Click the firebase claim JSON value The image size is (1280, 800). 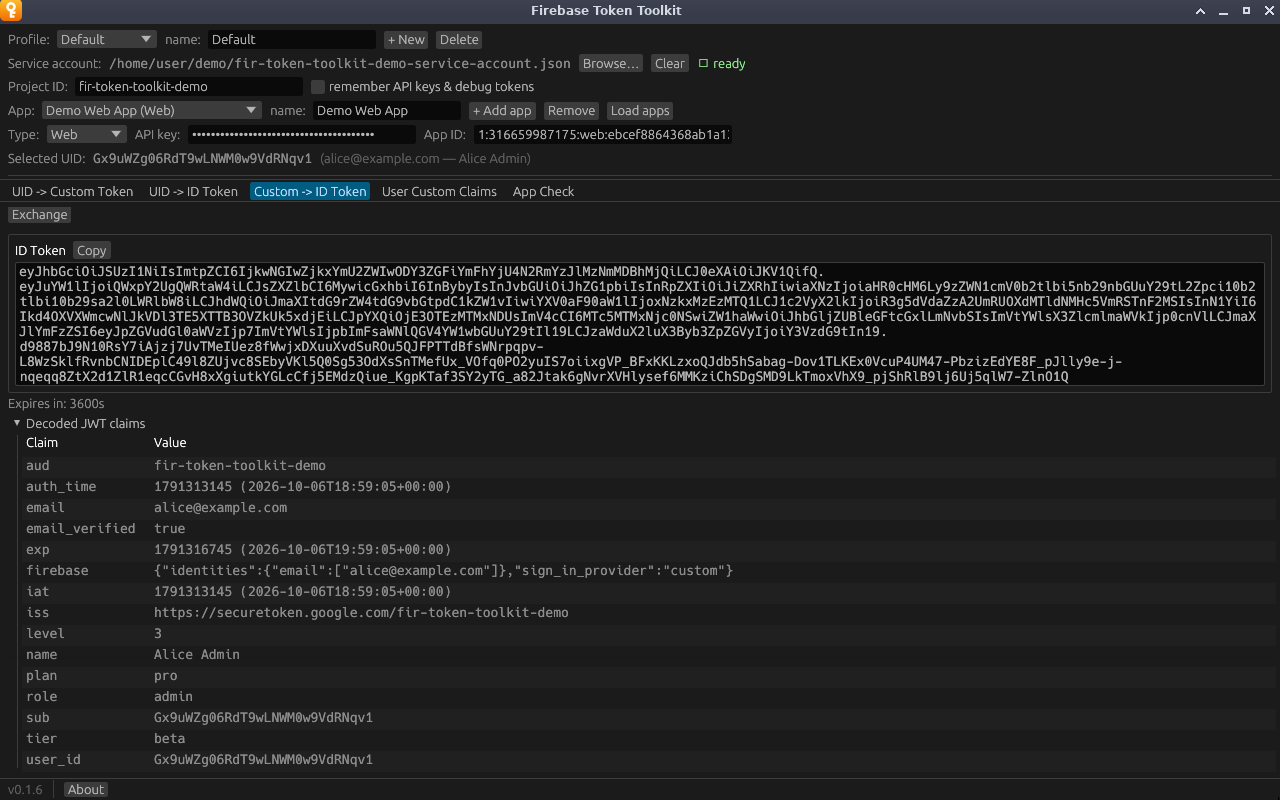click(444, 570)
